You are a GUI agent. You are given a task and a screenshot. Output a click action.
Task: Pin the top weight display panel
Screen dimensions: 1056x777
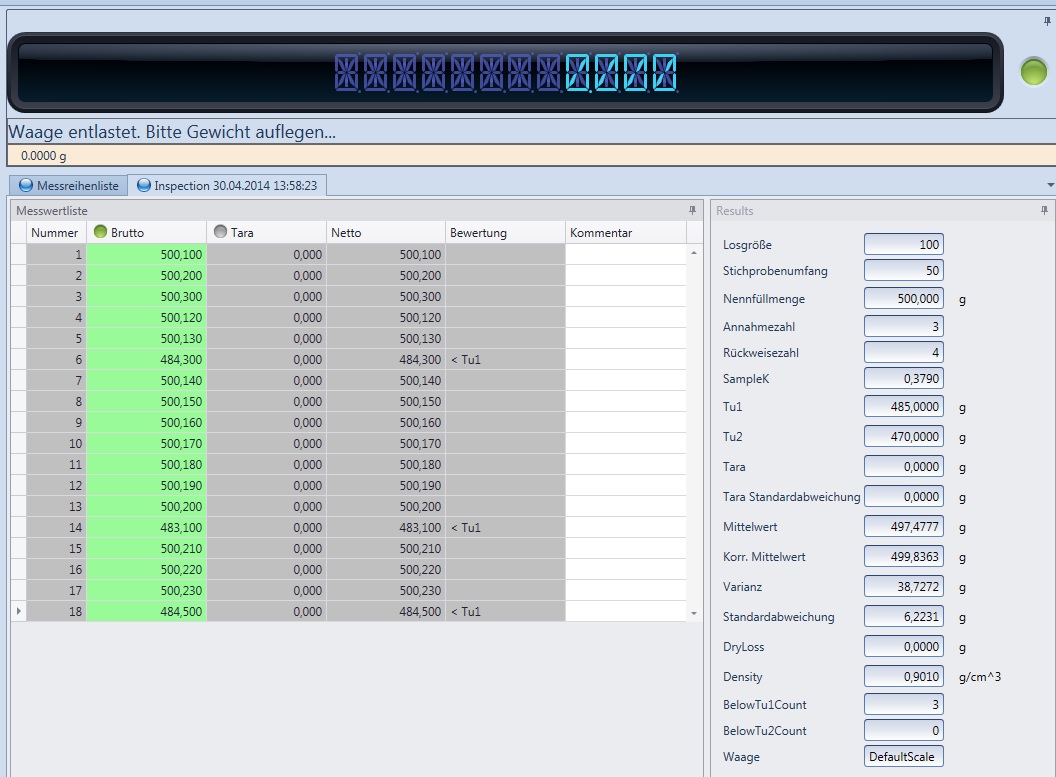tap(1047, 20)
